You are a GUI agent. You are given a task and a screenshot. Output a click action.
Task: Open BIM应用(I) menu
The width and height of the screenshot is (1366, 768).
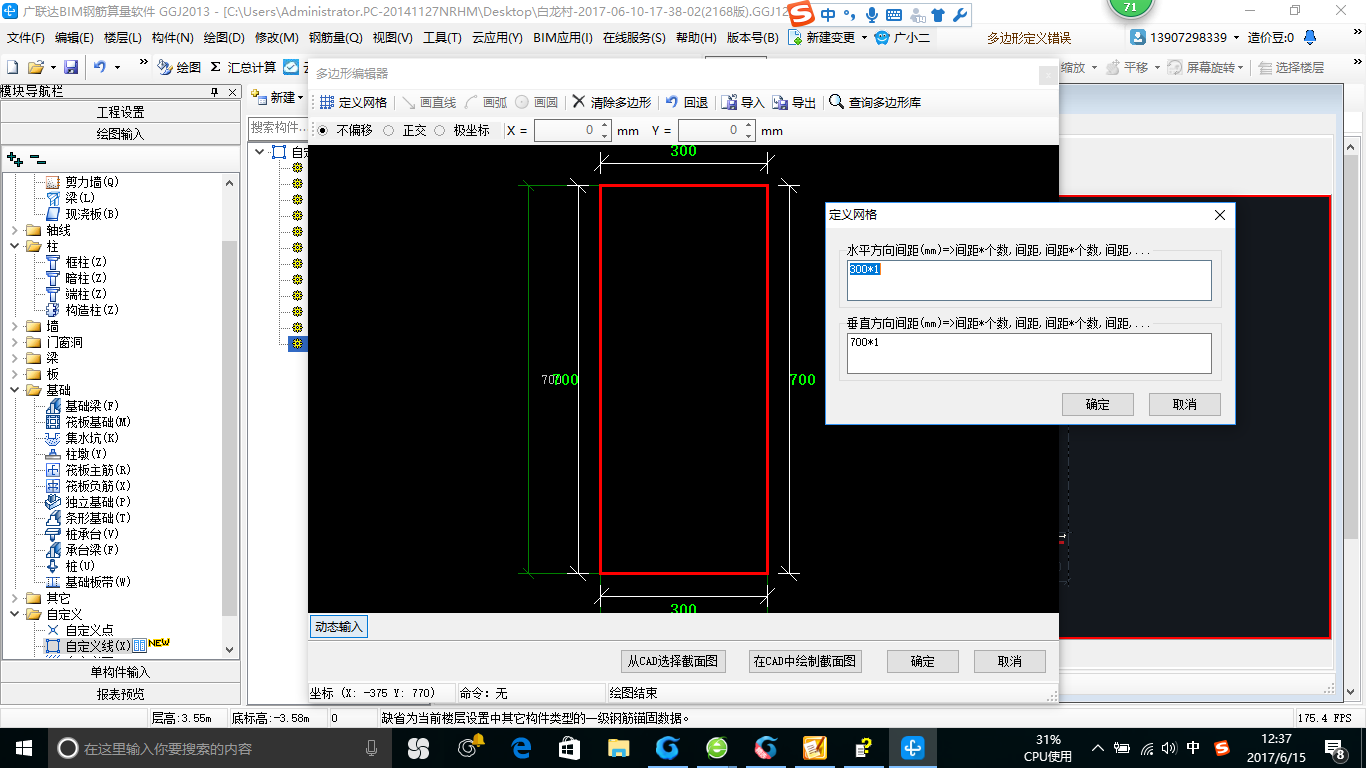[563, 38]
